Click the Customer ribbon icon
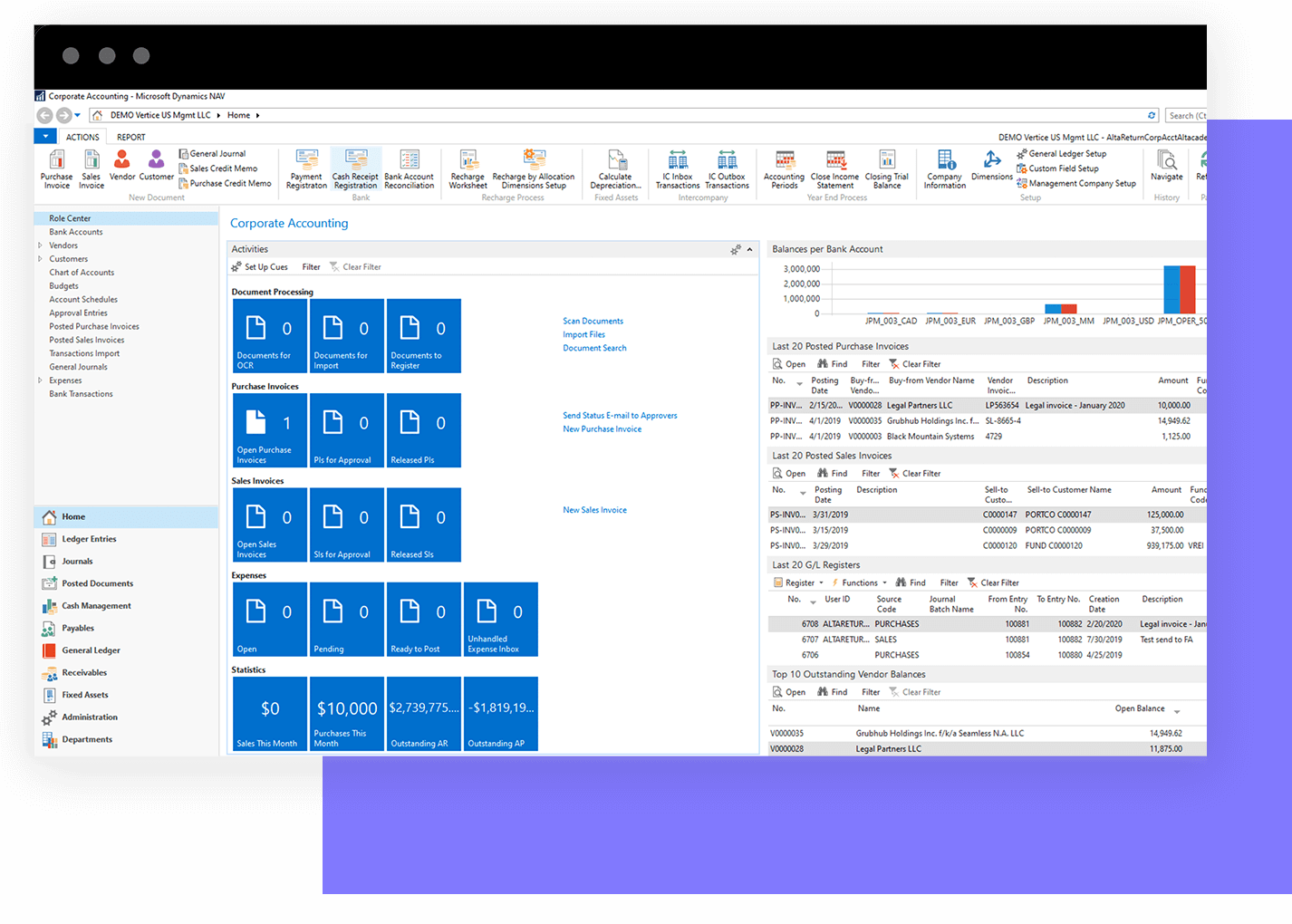Image resolution: width=1292 pixels, height=924 pixels. (x=156, y=166)
